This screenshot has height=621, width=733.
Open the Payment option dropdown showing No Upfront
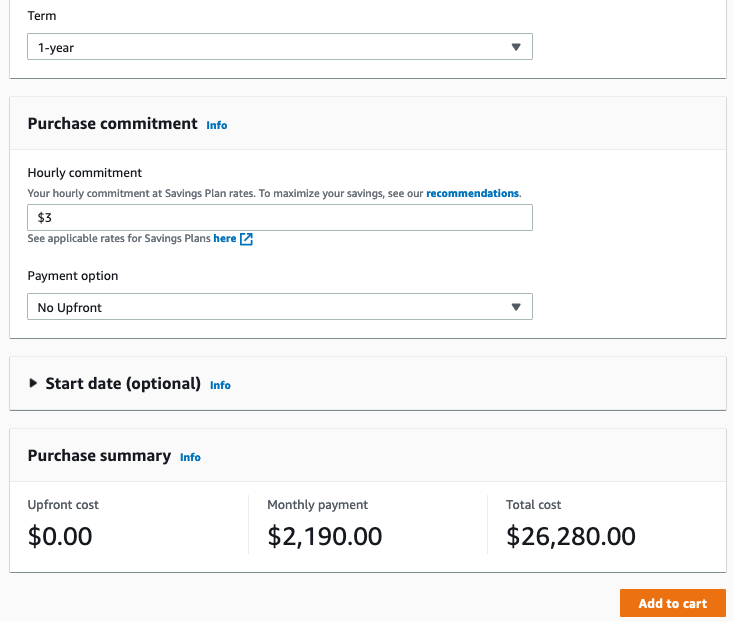(279, 307)
